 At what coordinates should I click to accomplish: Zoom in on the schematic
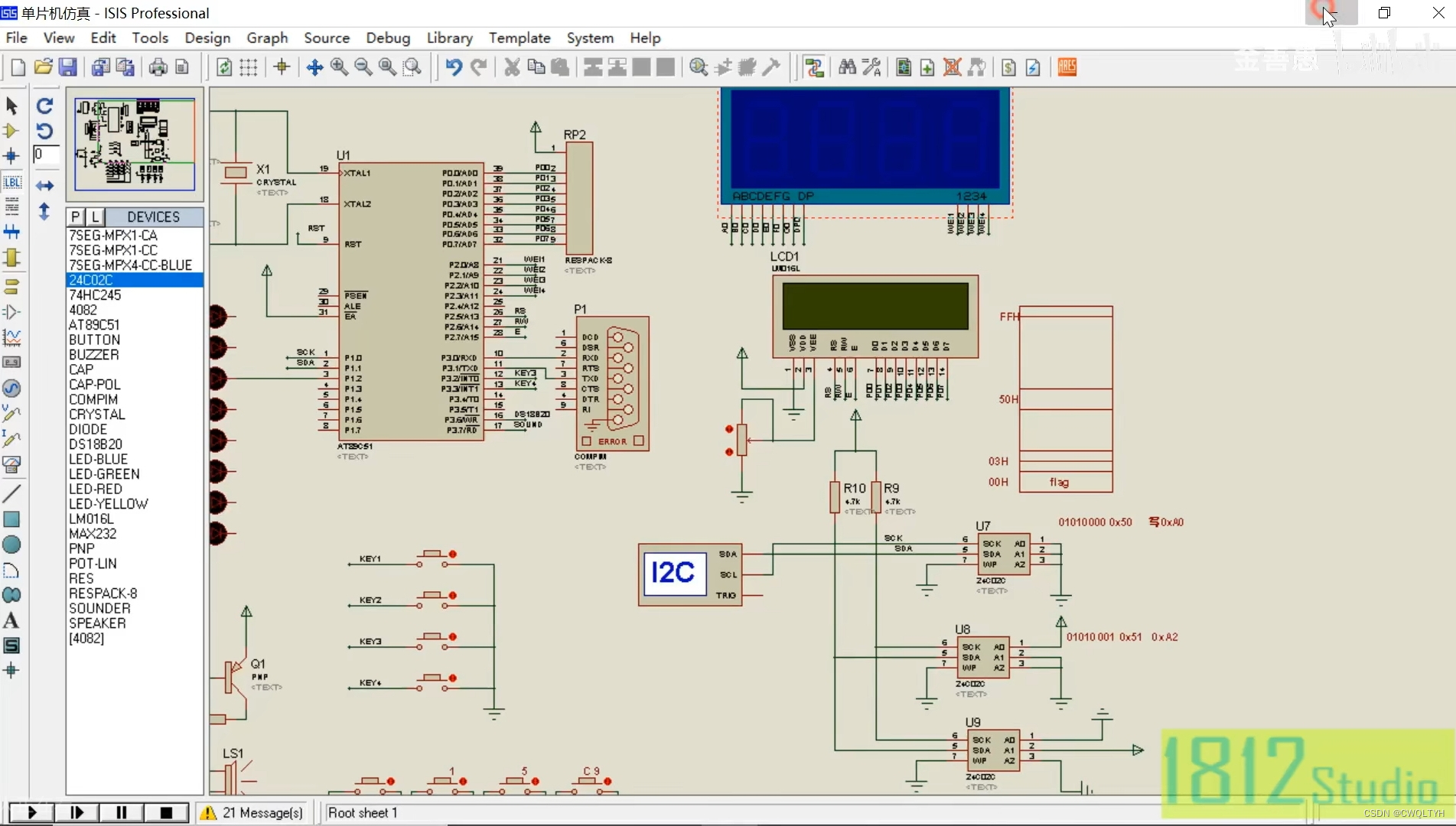(339, 67)
